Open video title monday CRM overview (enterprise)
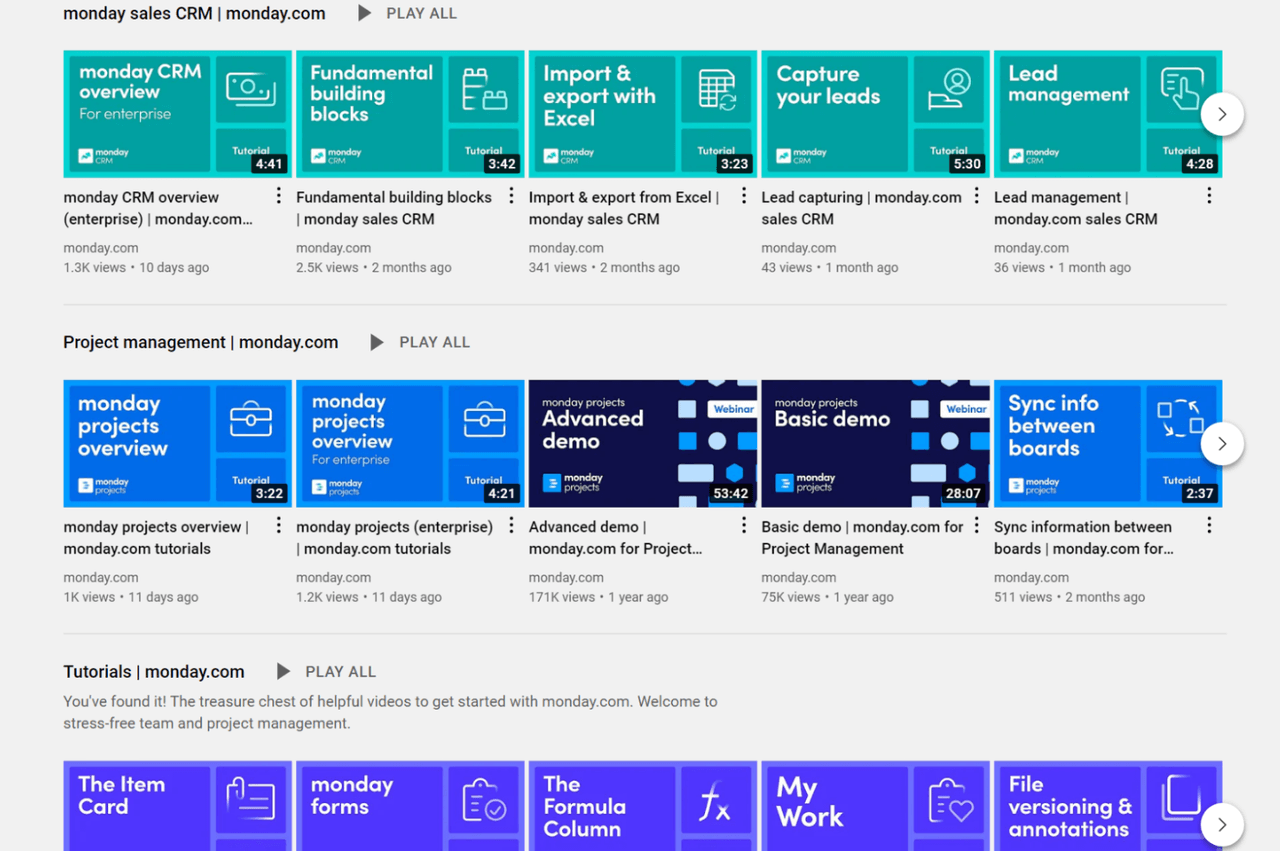This screenshot has width=1280, height=851. [x=158, y=208]
